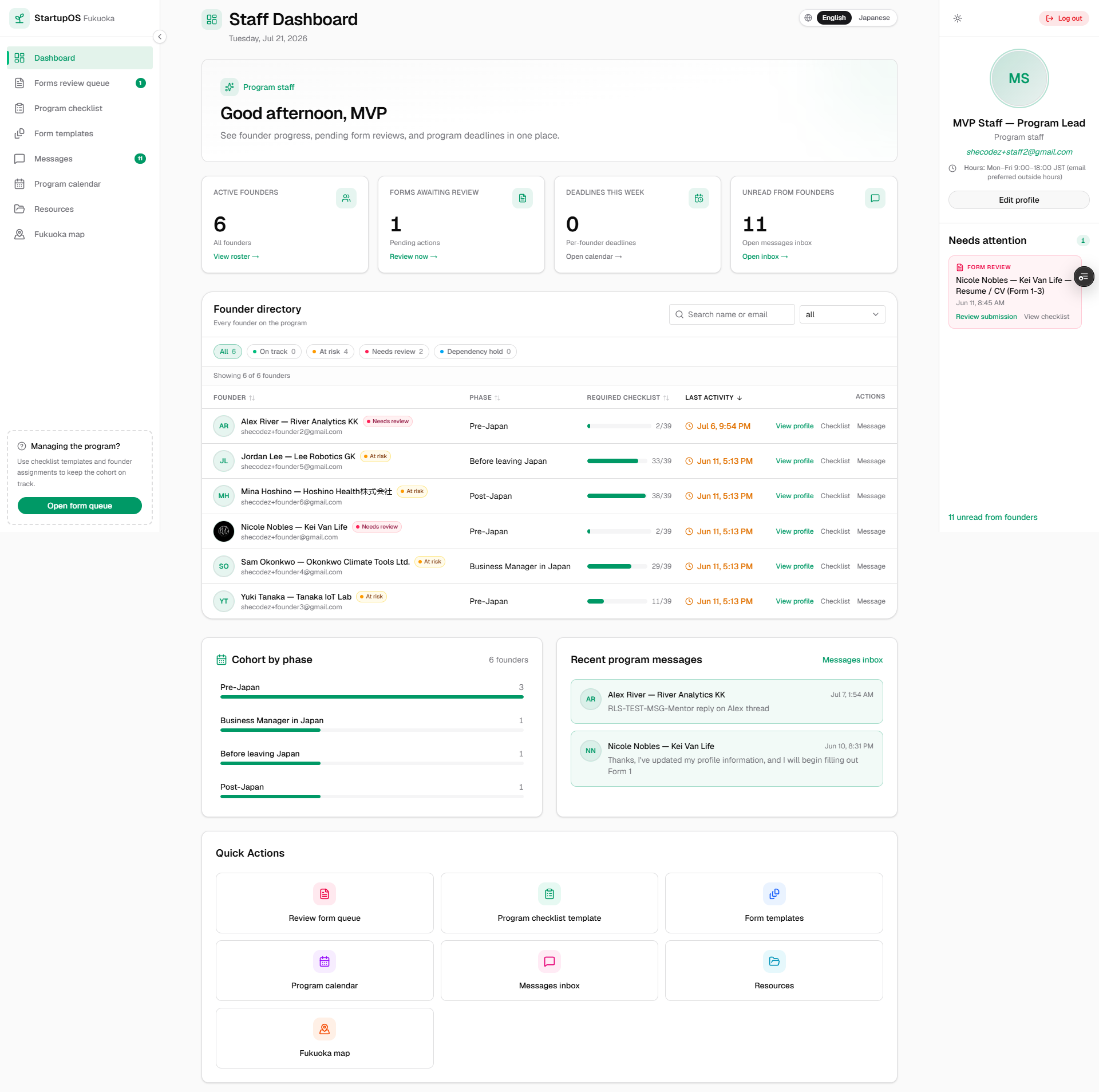The width and height of the screenshot is (1099, 1092).
Task: Click Program checklist template quick action icon
Action: (549, 894)
